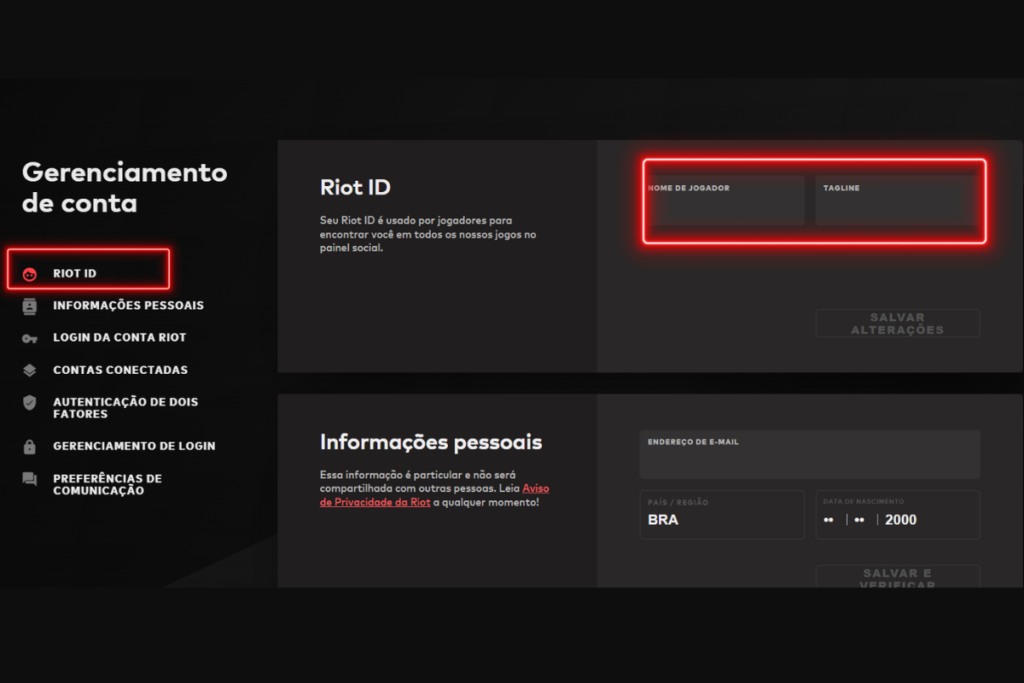Click the SALVAR ALTERAÇÕES button

click(898, 323)
